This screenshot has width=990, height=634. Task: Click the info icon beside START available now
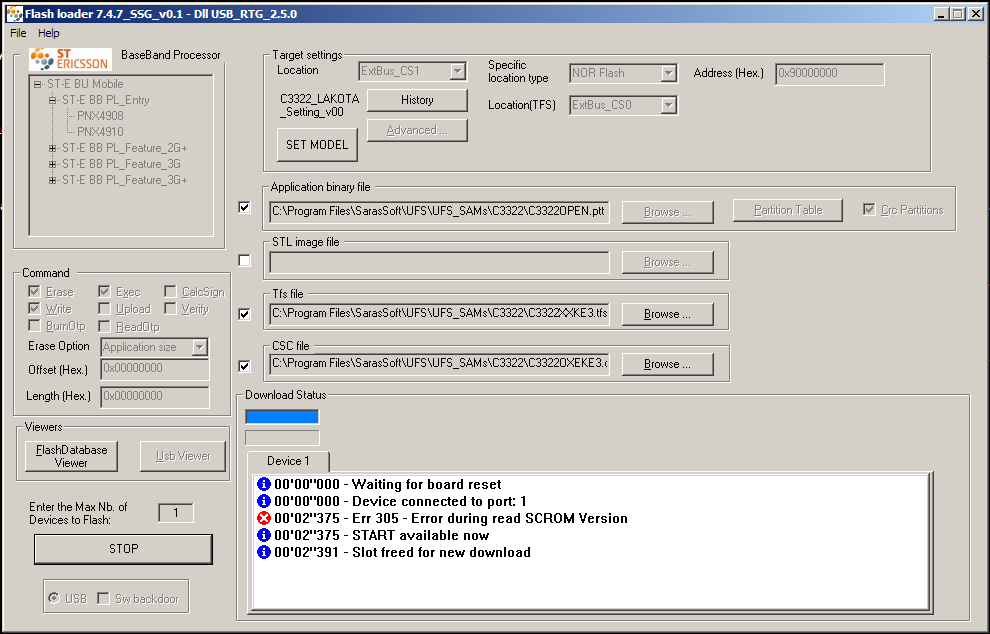pos(264,535)
